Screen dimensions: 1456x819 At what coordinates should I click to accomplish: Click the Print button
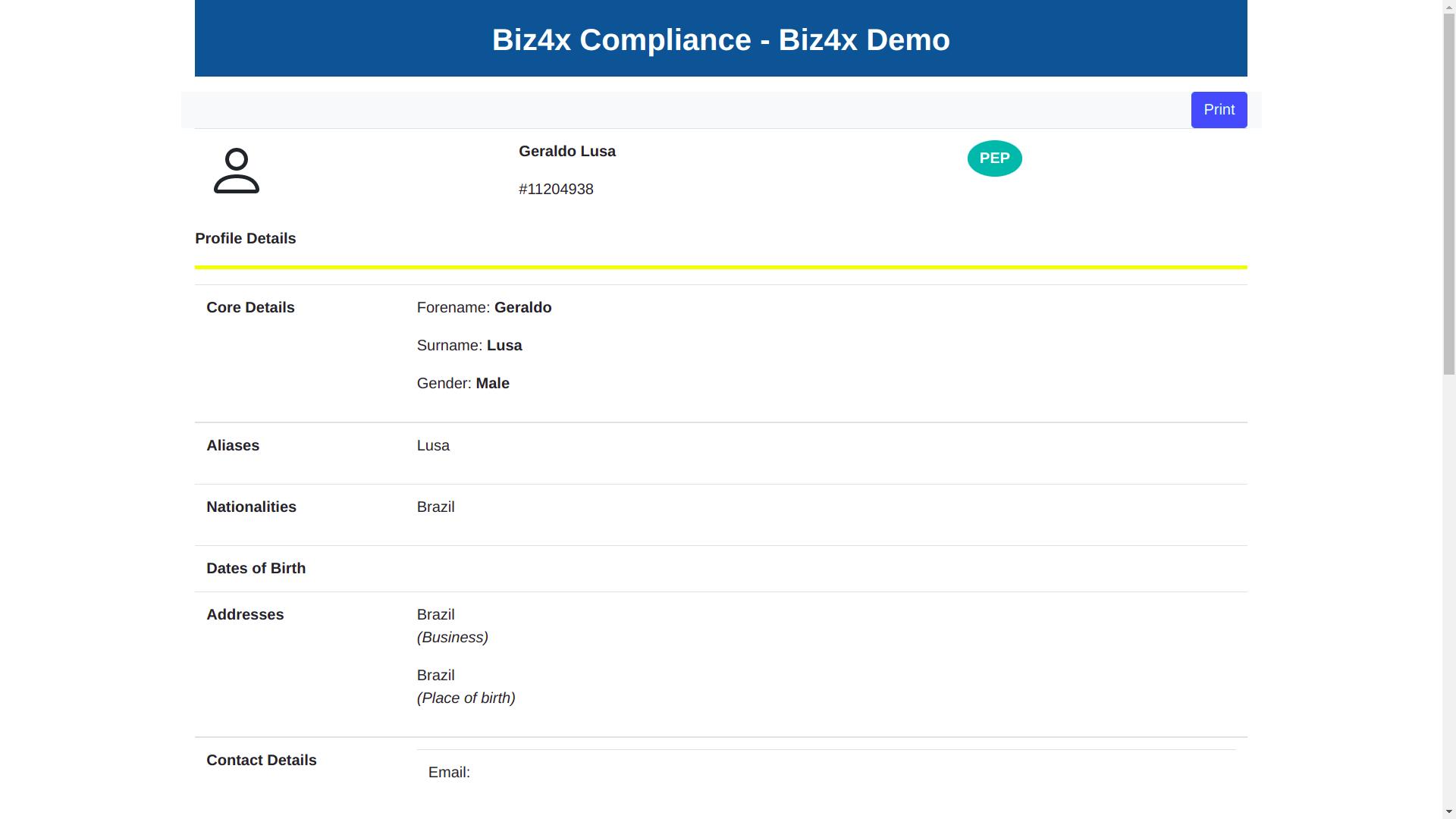[x=1219, y=110]
